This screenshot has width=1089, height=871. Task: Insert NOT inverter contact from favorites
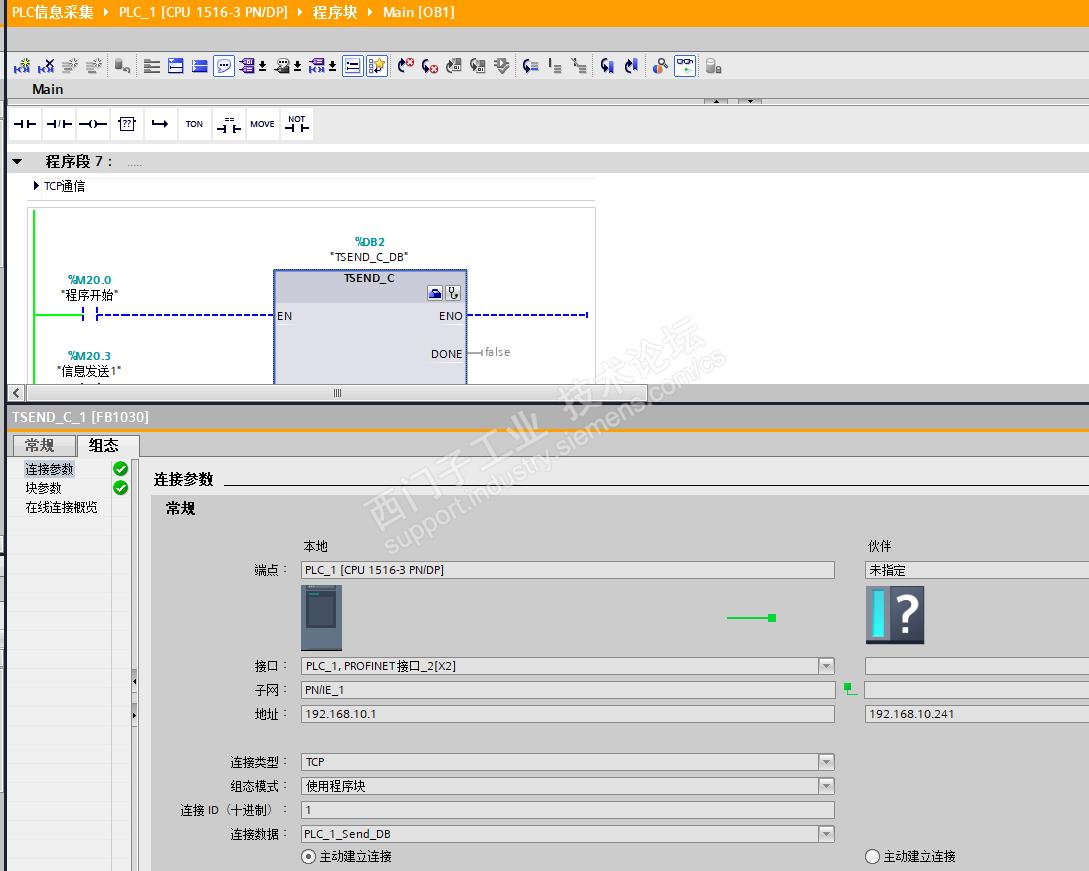click(297, 124)
